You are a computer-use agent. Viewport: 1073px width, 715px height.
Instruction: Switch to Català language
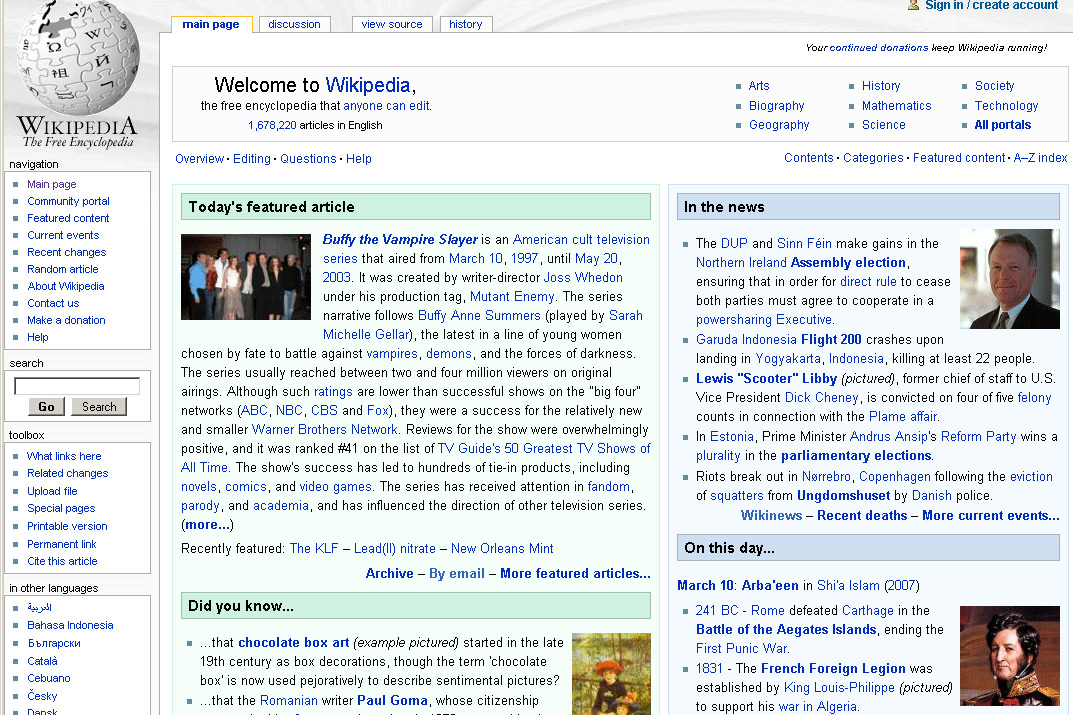click(x=42, y=661)
